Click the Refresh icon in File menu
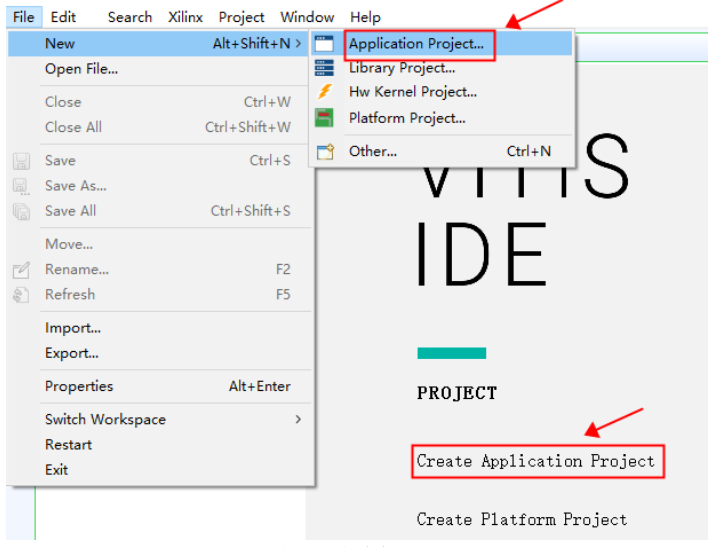This screenshot has height=547, width=718. pos(21,295)
